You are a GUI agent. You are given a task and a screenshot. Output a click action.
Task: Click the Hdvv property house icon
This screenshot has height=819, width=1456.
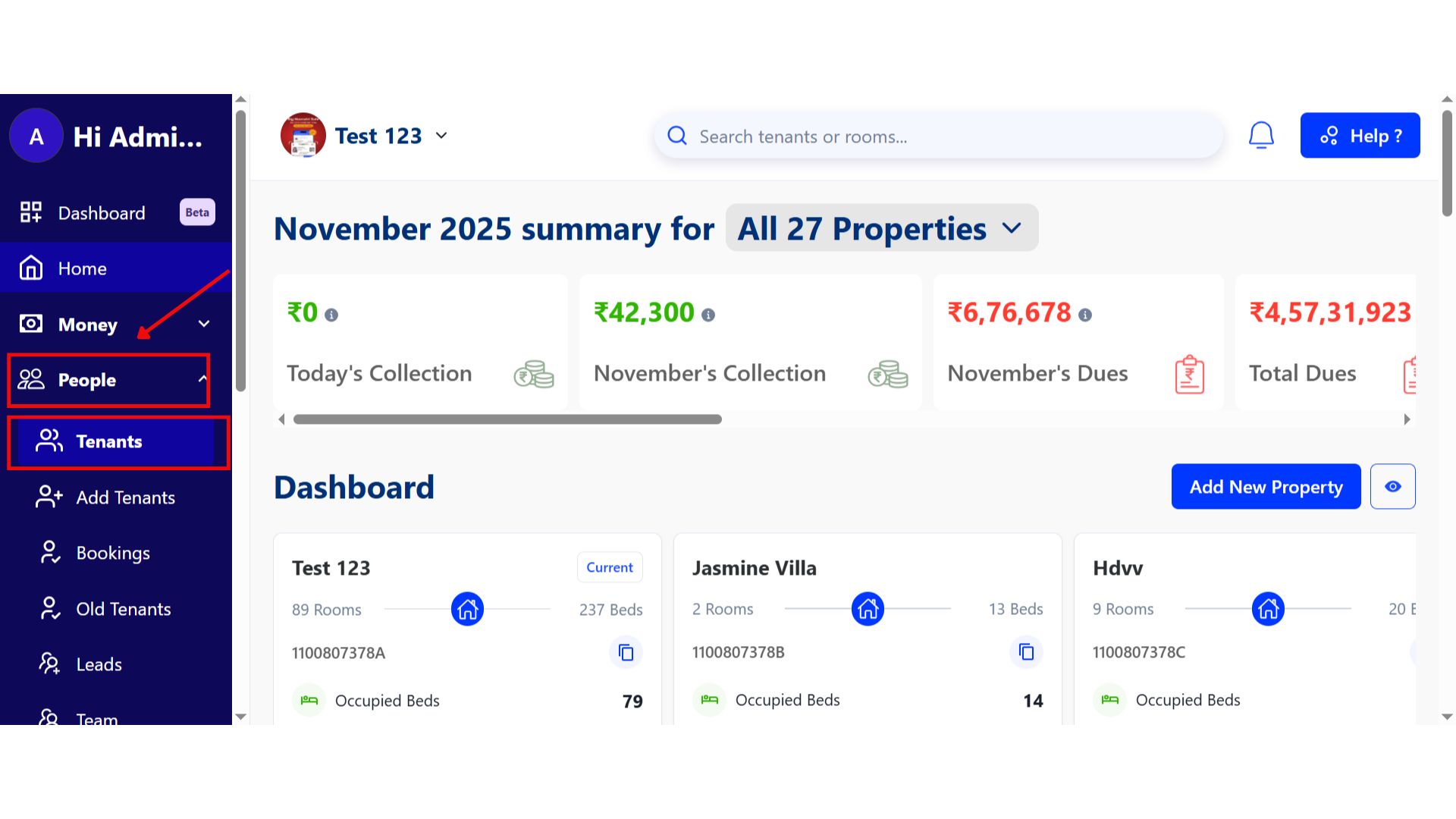1268,609
